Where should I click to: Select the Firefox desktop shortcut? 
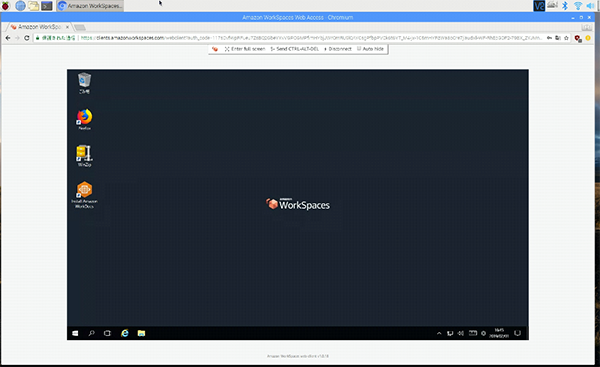click(x=85, y=119)
